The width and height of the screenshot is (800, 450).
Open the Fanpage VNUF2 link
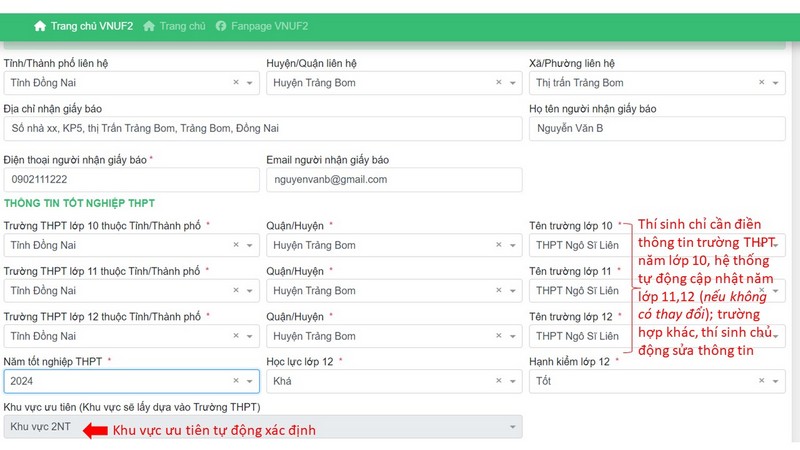click(268, 25)
